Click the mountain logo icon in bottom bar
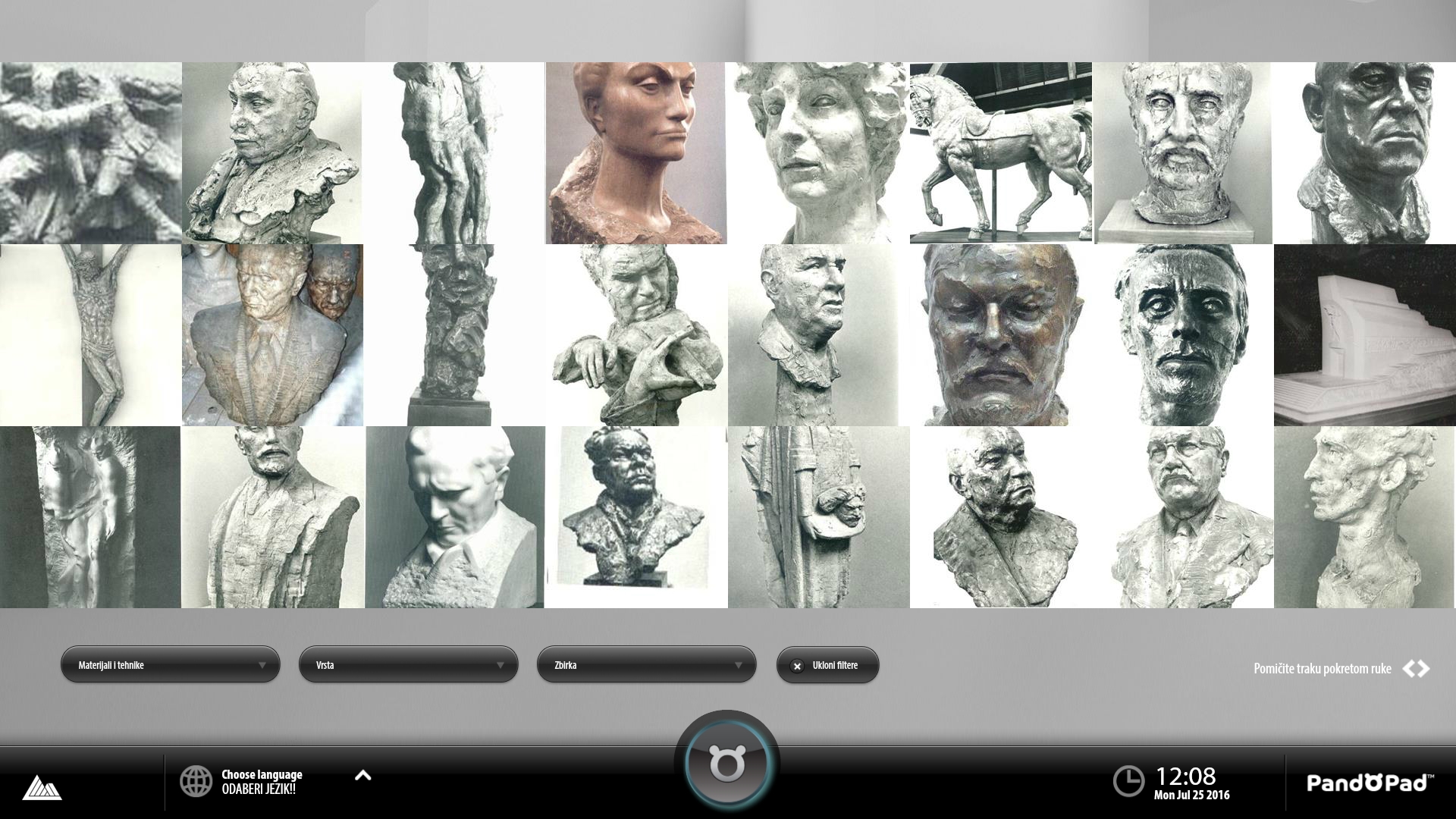Viewport: 1456px width, 819px height. pyautogui.click(x=42, y=787)
